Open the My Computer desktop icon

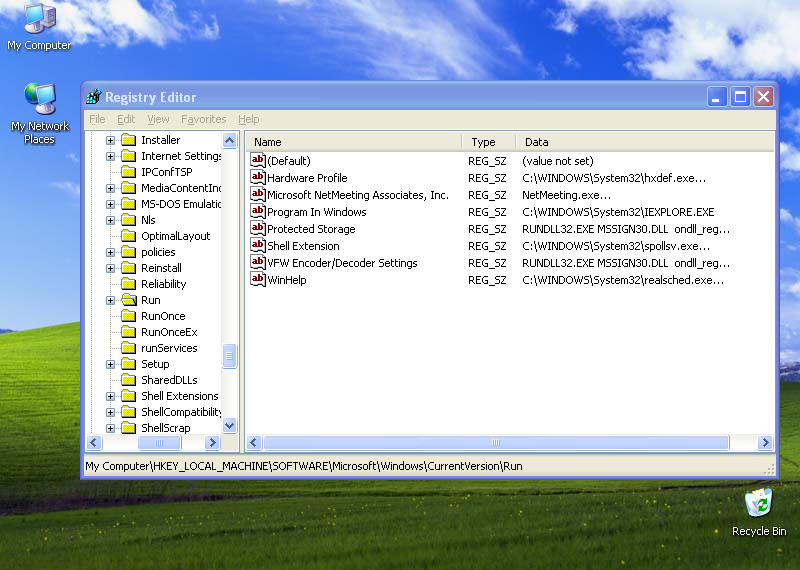[x=39, y=27]
